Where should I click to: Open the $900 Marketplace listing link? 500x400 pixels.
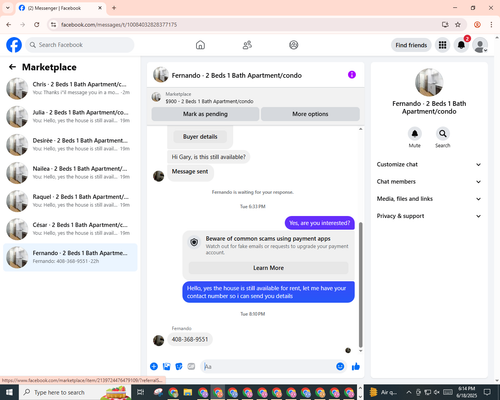[209, 101]
